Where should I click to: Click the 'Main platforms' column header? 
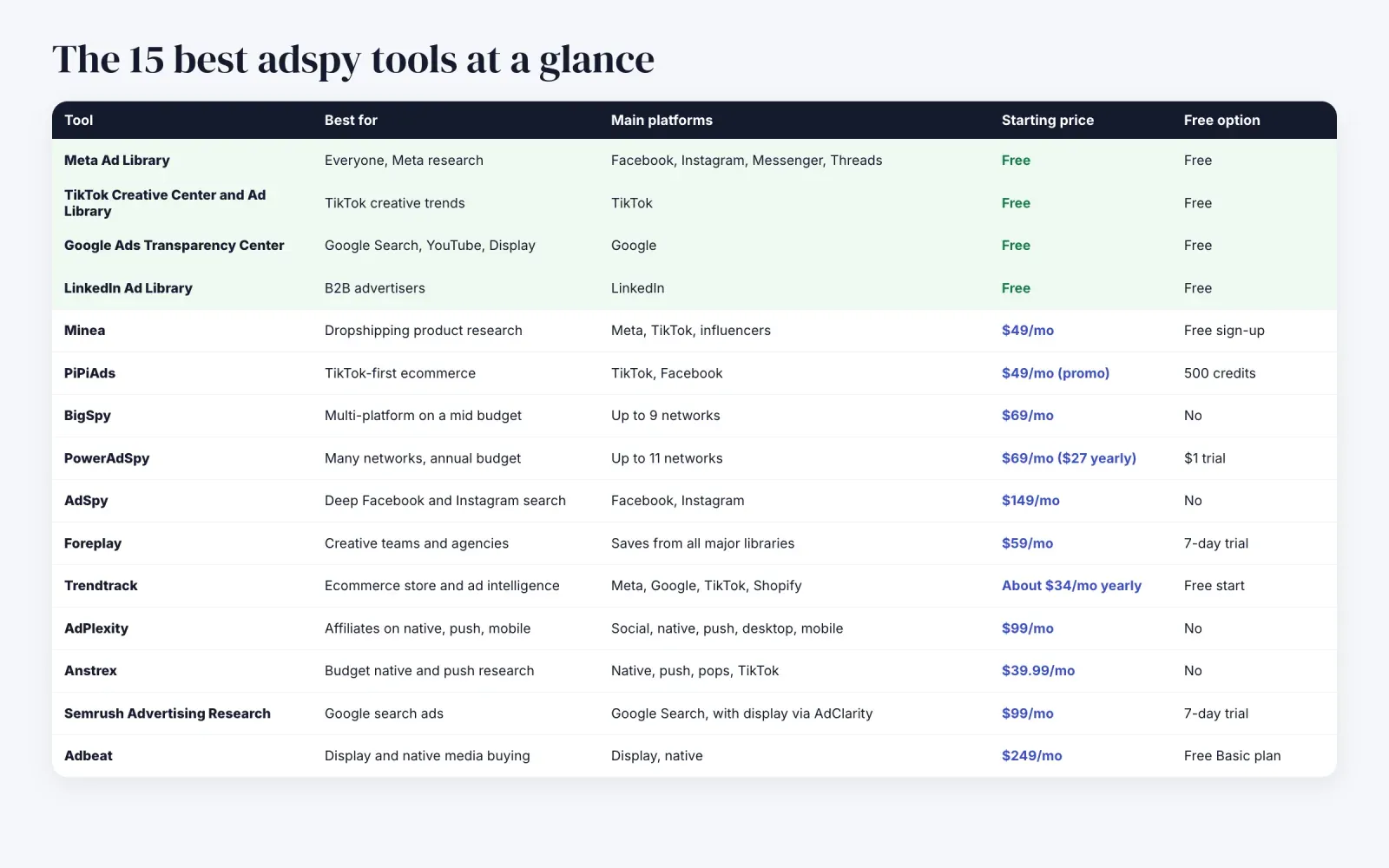662,121
